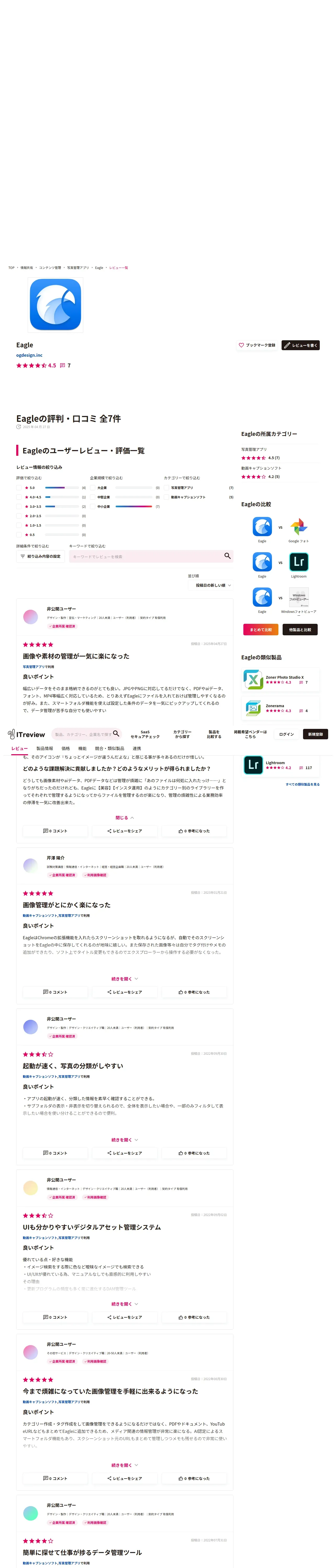
Task: Click 芹澤 陽介's avatar
Action: 31,866
